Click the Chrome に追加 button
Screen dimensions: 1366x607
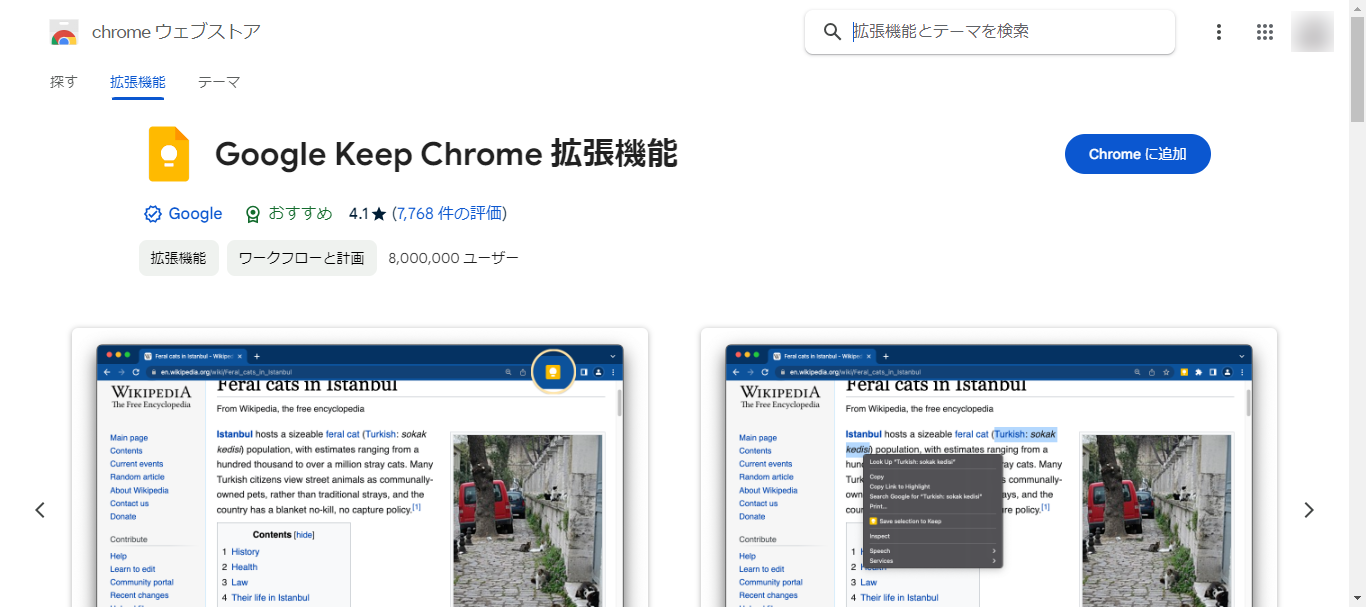(1137, 154)
